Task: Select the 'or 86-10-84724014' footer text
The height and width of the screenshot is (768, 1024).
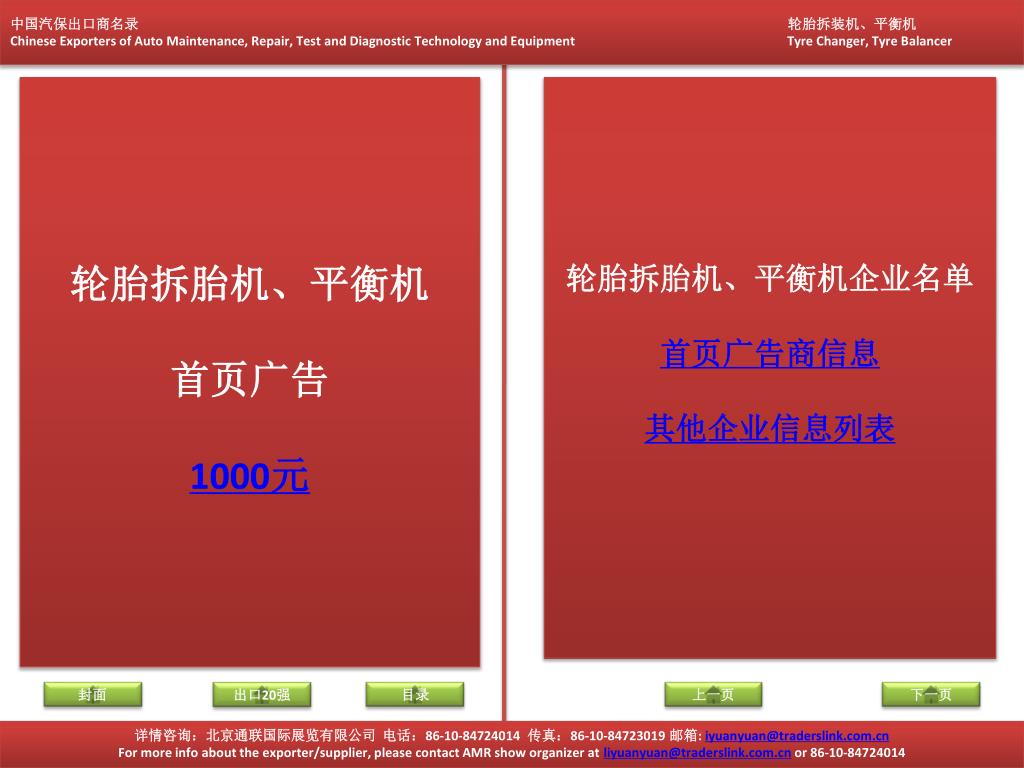Action: point(850,752)
